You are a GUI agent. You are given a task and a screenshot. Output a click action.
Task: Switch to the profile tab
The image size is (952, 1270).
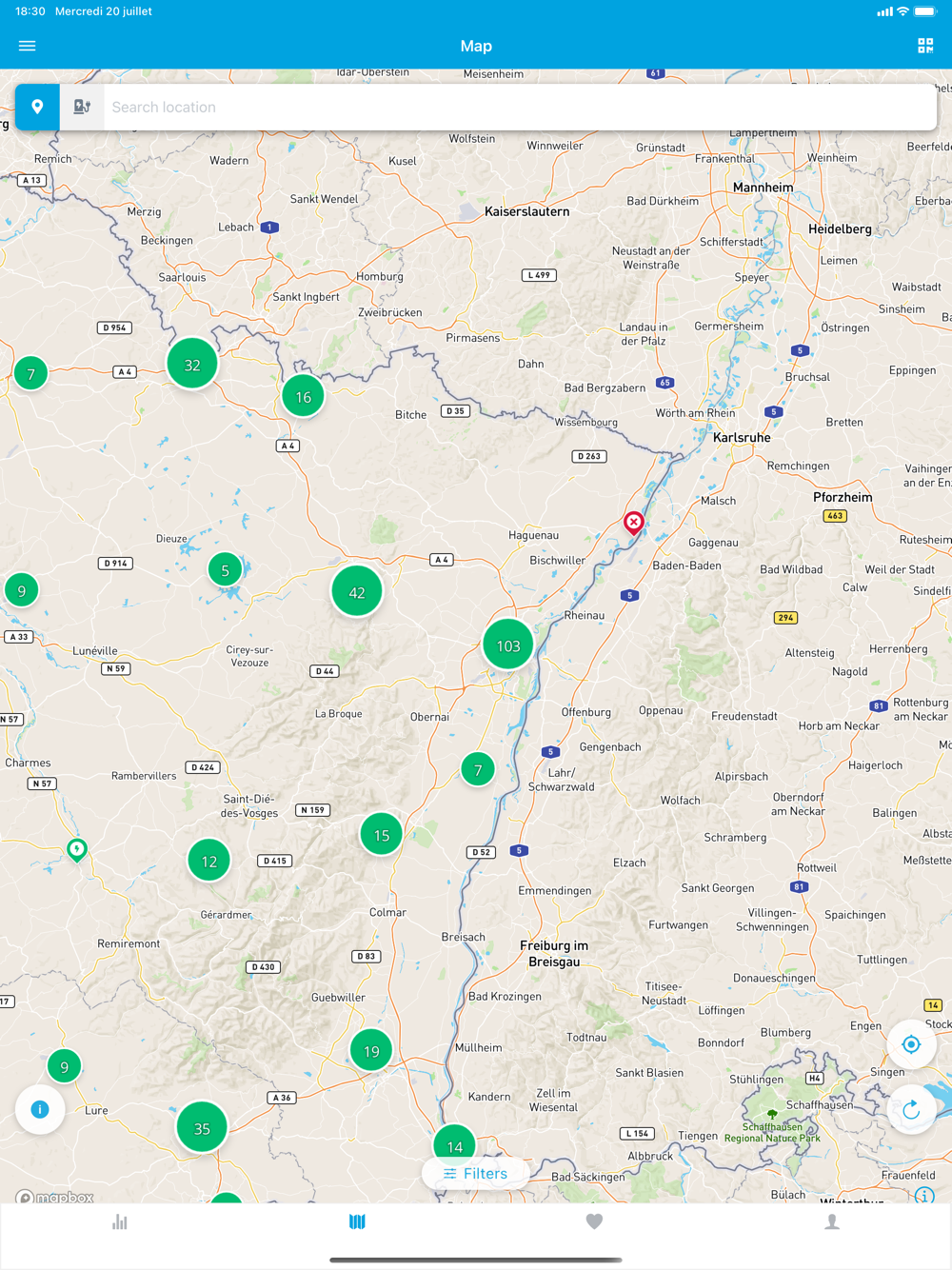click(x=832, y=1221)
